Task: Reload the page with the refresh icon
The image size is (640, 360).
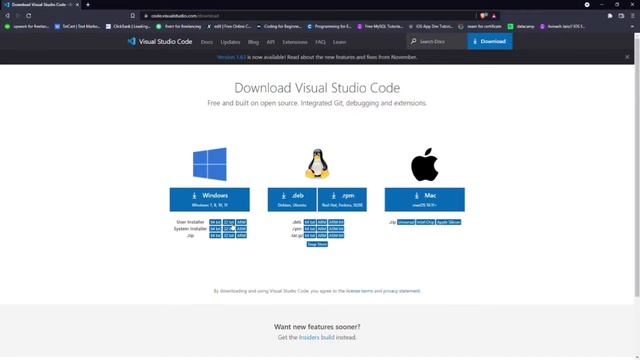Action: tap(29, 16)
